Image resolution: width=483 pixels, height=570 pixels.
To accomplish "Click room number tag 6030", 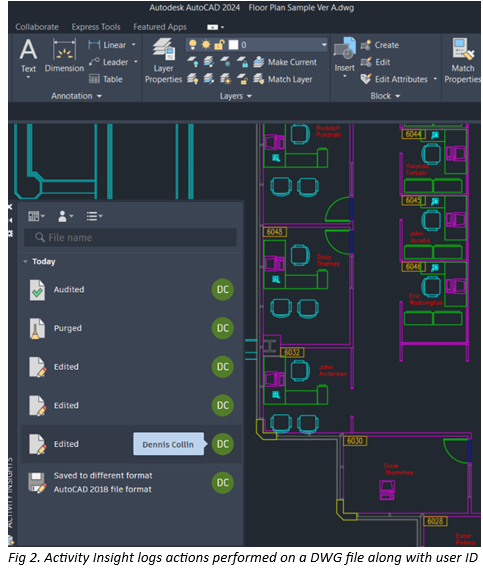I will point(355,441).
